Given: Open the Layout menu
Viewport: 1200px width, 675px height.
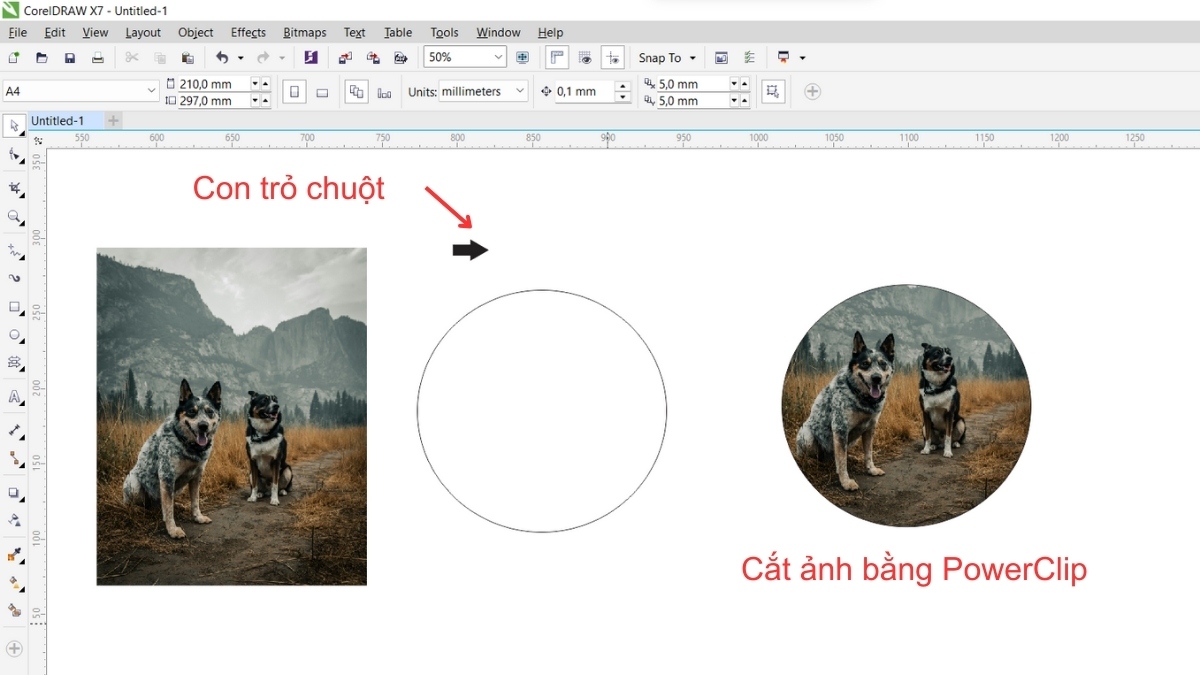Looking at the screenshot, I should pos(143,32).
